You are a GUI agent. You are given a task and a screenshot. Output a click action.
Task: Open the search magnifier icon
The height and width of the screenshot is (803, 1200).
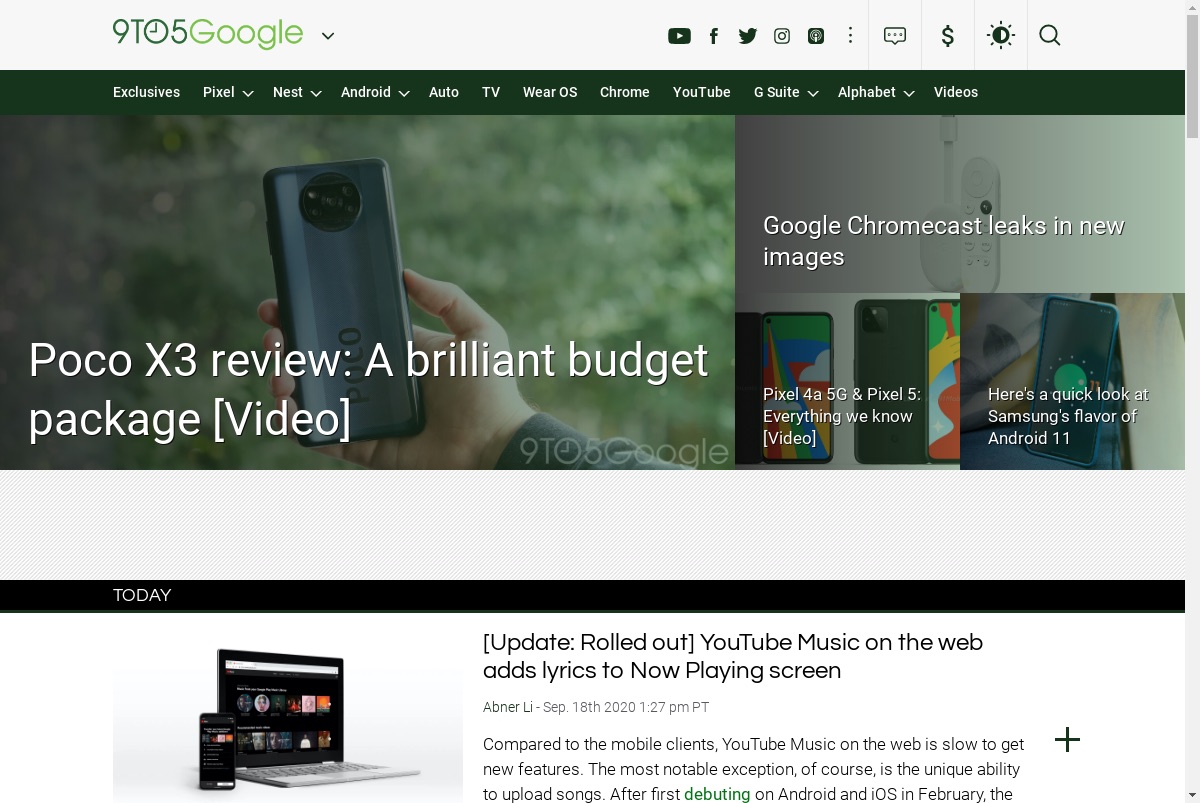(1049, 35)
